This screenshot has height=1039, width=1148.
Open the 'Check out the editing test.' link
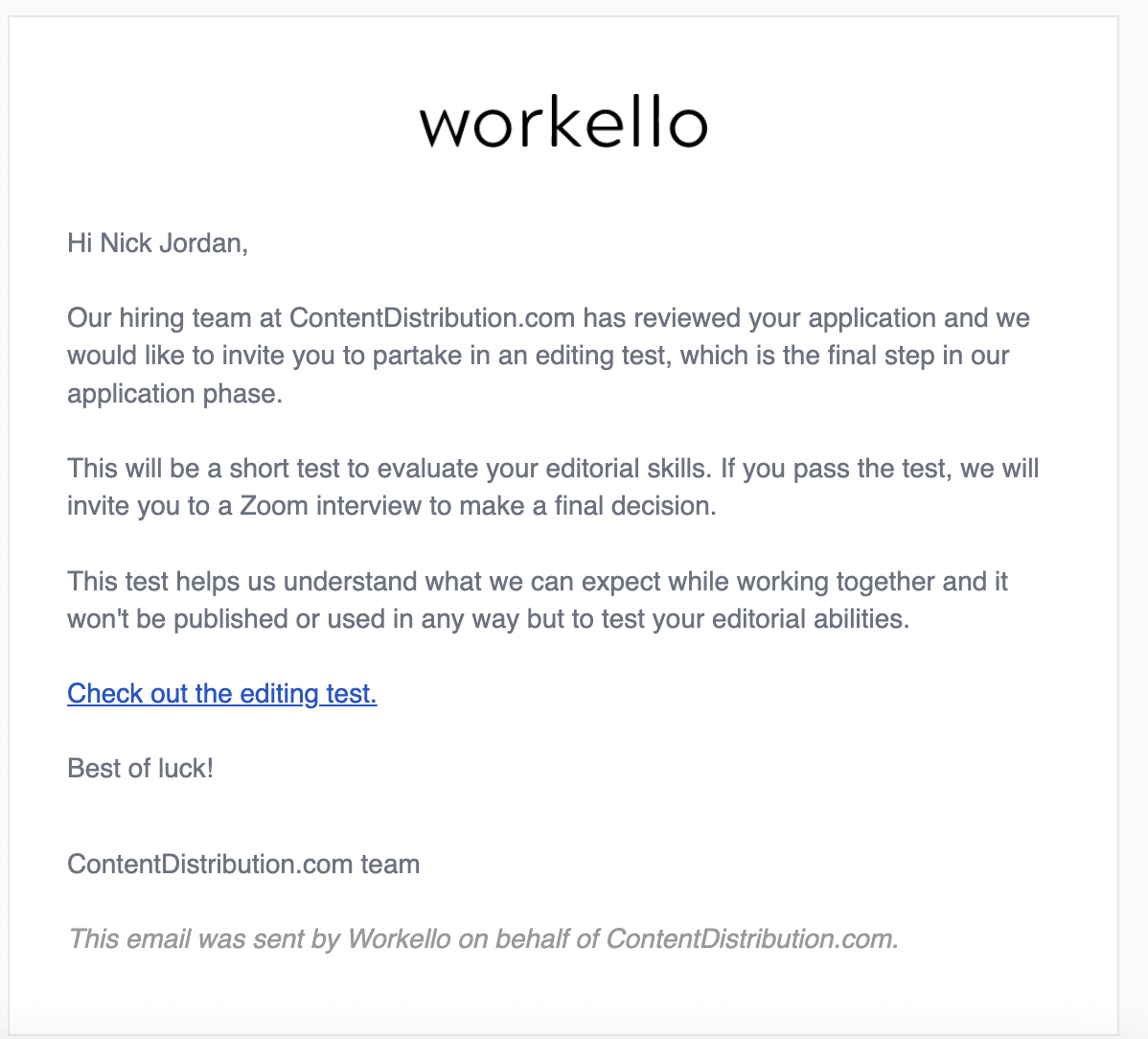pos(222,693)
